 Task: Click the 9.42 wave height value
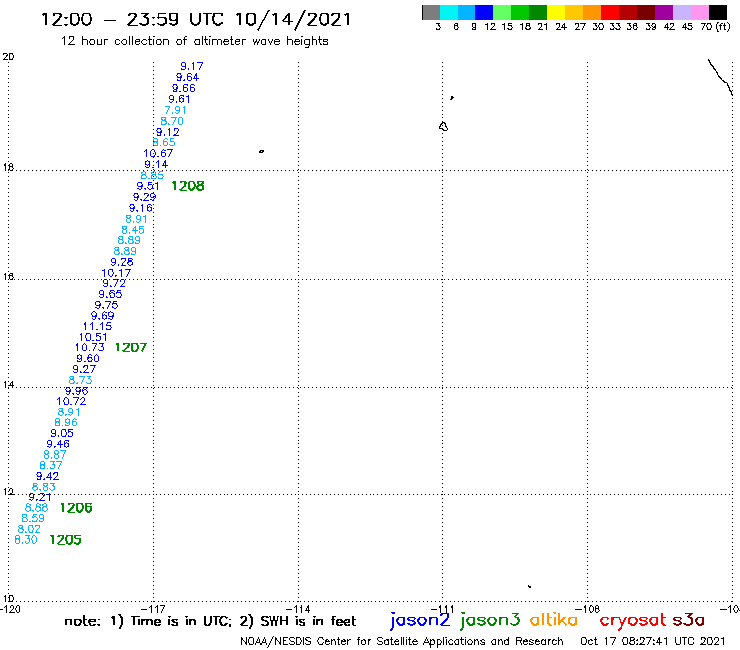pos(47,476)
